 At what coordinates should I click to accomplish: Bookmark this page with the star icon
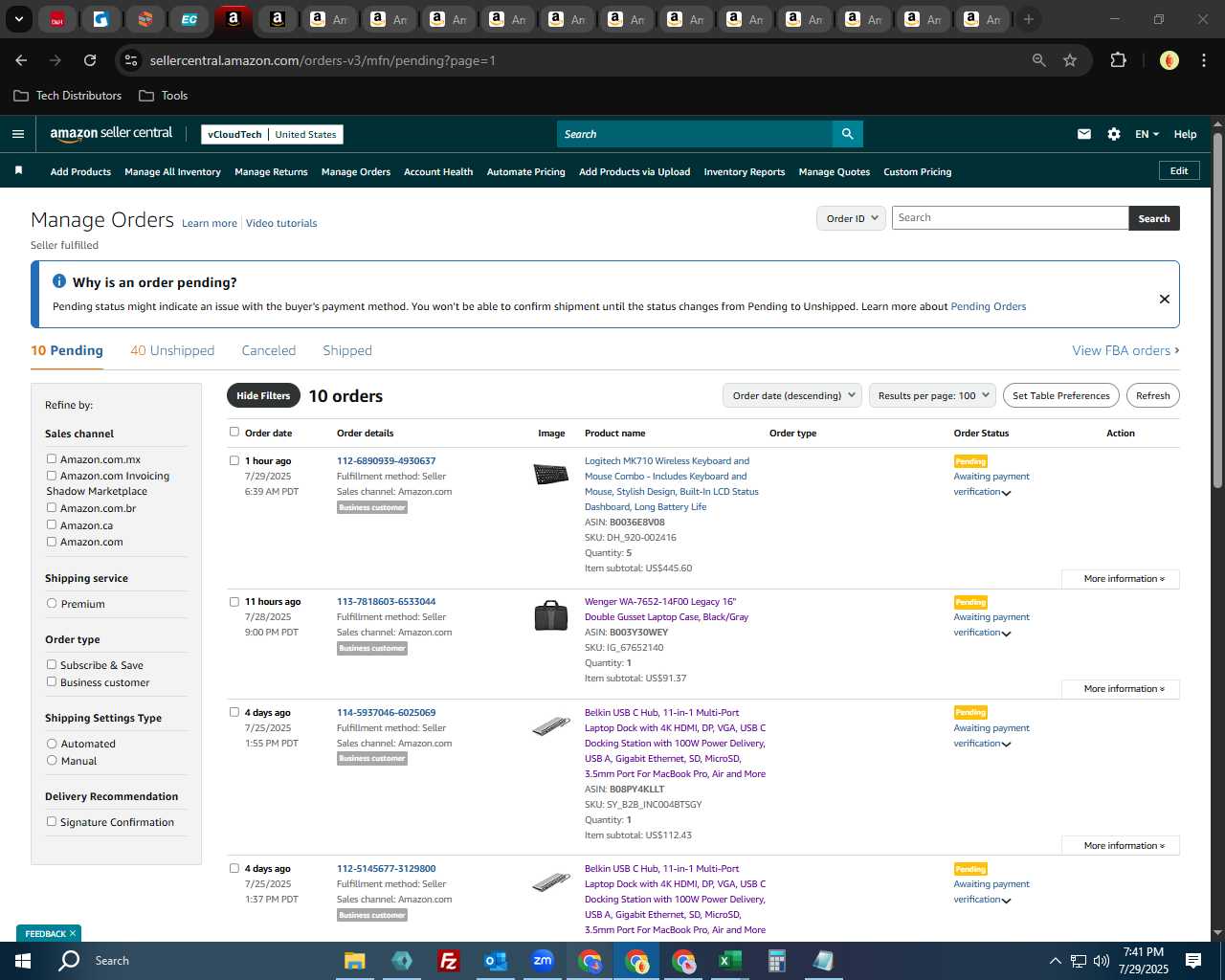pyautogui.click(x=1070, y=60)
